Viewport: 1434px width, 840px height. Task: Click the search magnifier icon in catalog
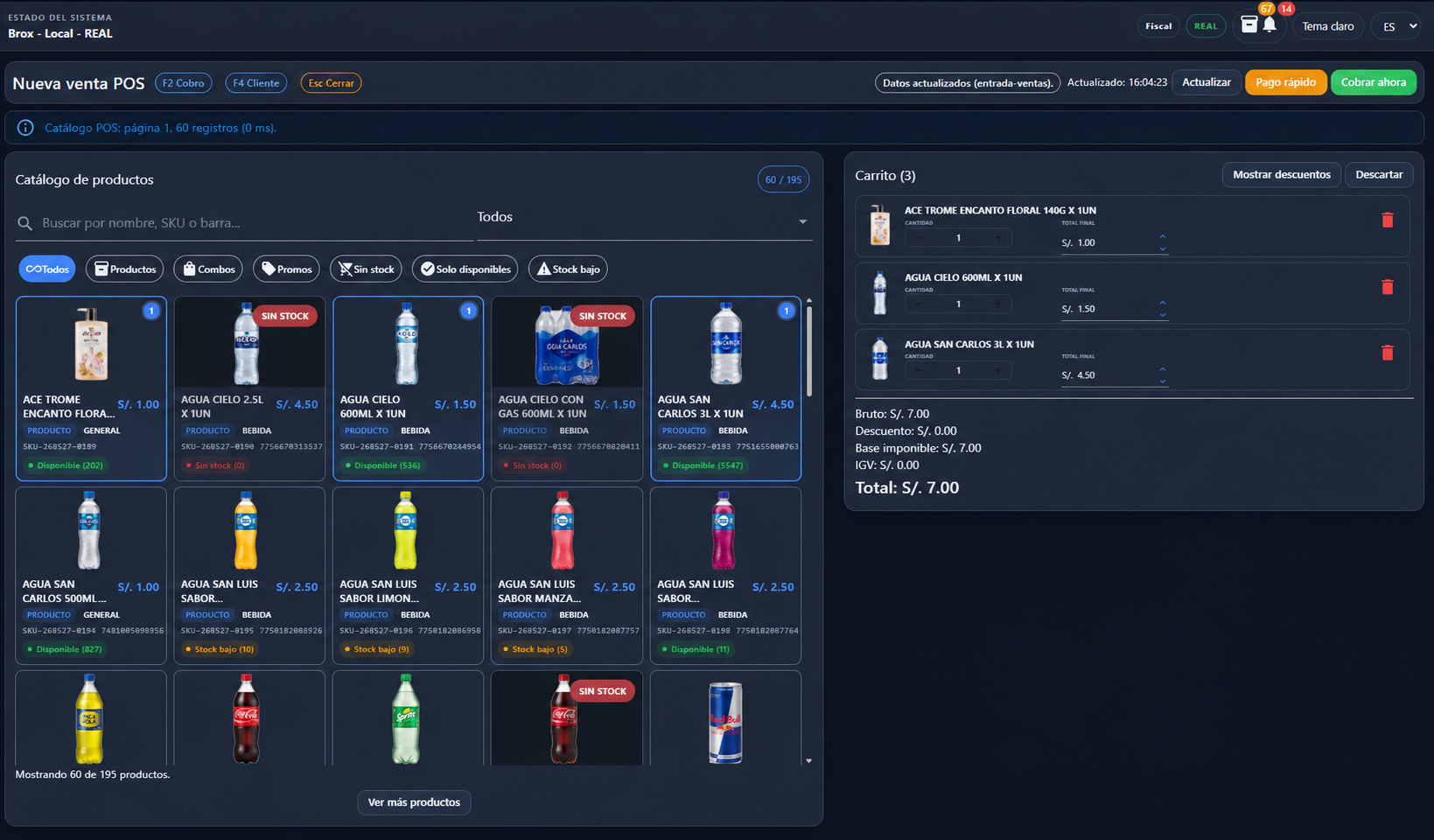tap(25, 223)
